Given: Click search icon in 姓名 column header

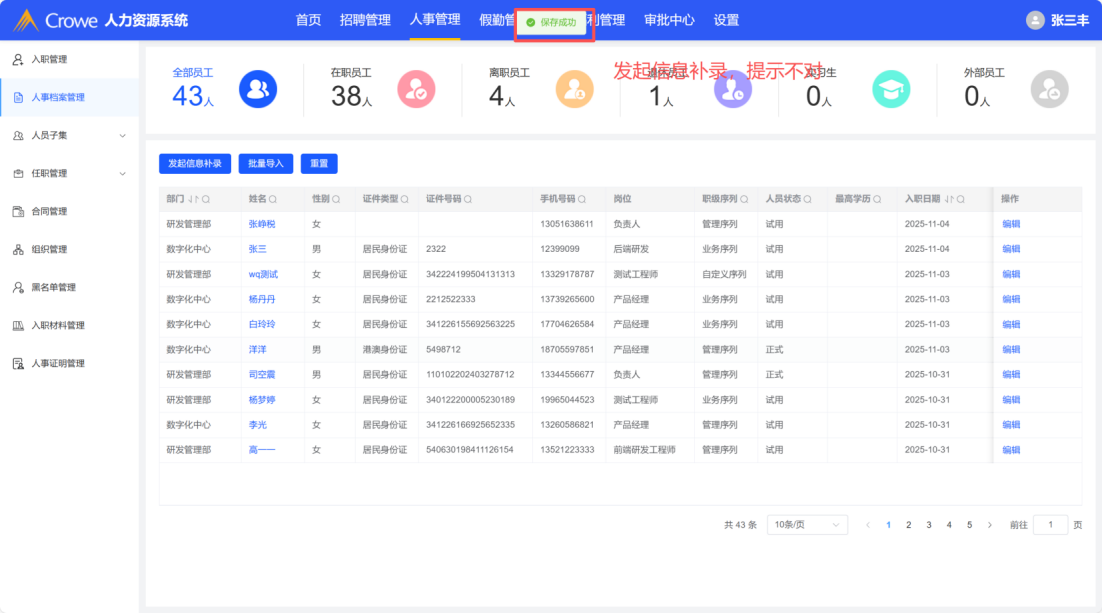Looking at the screenshot, I should pos(273,199).
